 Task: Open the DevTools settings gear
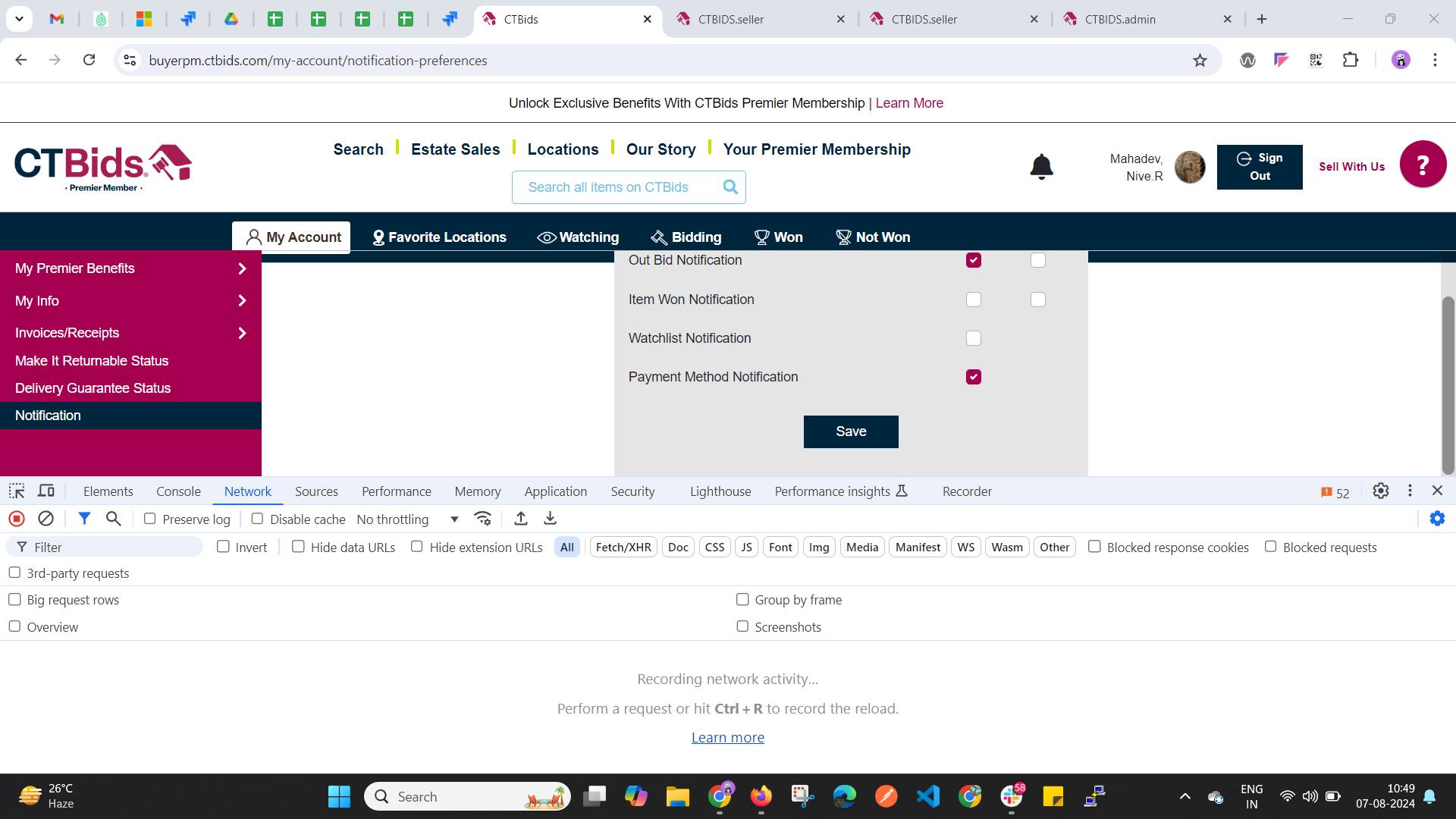tap(1380, 491)
